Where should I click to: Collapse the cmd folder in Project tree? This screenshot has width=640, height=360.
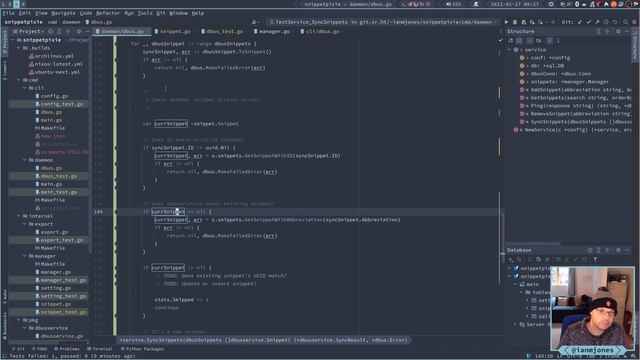pyautogui.click(x=19, y=80)
